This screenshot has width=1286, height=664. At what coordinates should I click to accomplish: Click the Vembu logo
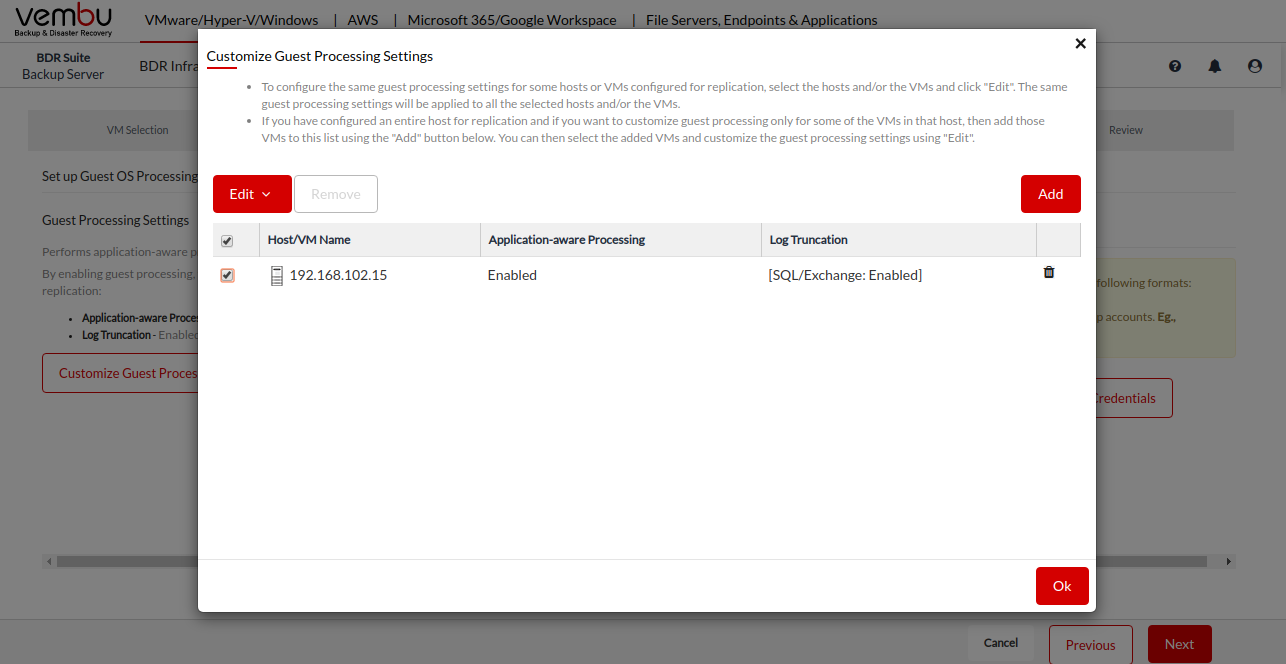tap(64, 20)
